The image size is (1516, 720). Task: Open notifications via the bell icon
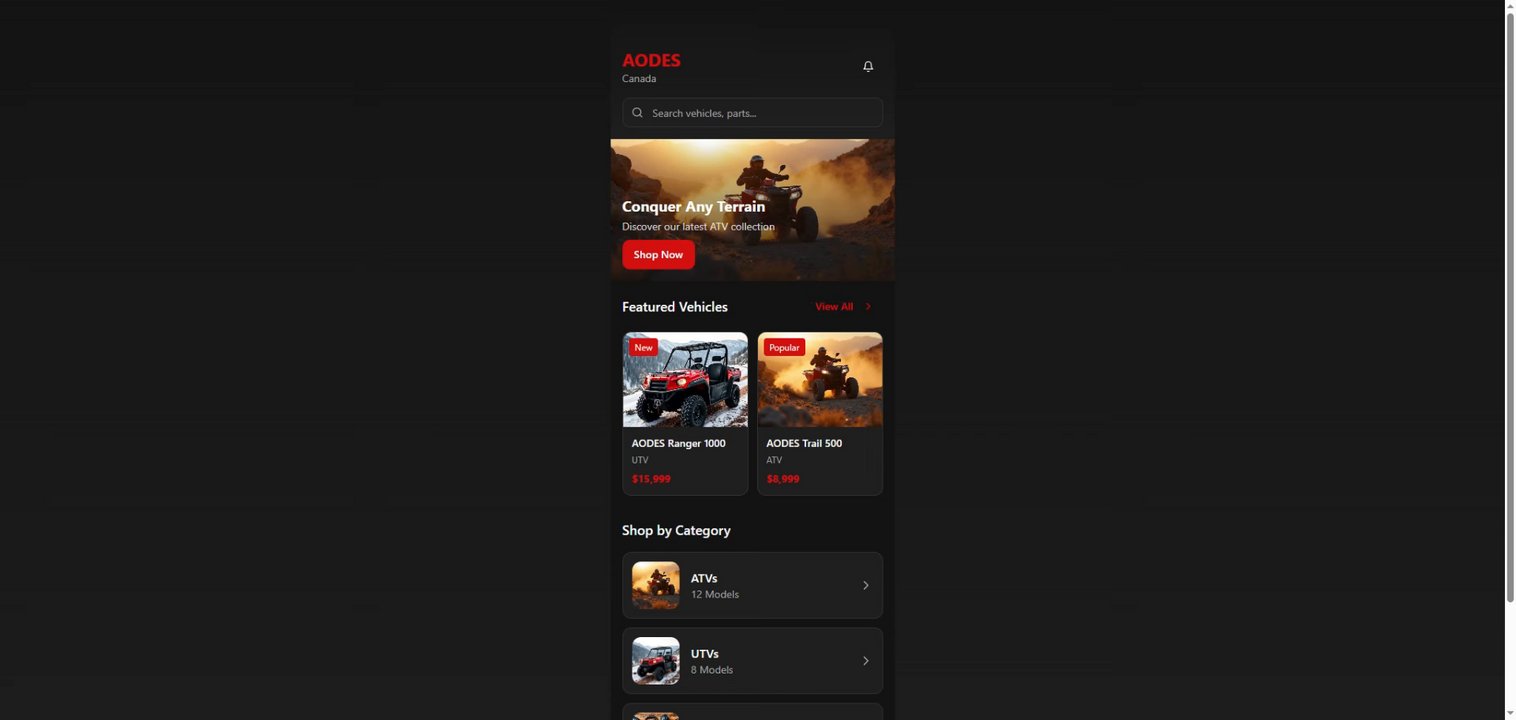pos(868,66)
